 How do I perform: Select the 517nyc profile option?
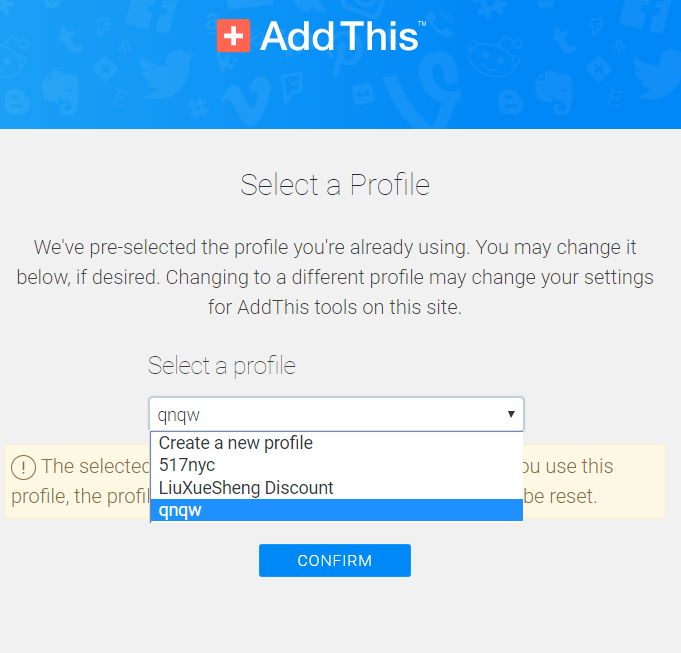(x=187, y=465)
